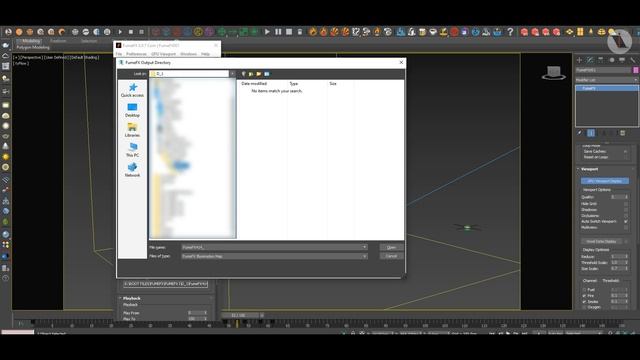Expand the Look in folder dropdown
This screenshot has width=640, height=360.
[x=232, y=74]
